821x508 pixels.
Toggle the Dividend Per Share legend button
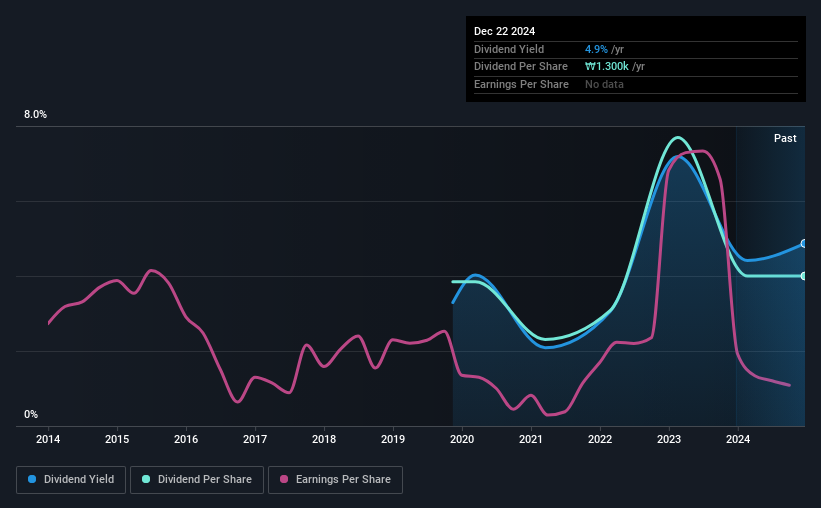197,480
